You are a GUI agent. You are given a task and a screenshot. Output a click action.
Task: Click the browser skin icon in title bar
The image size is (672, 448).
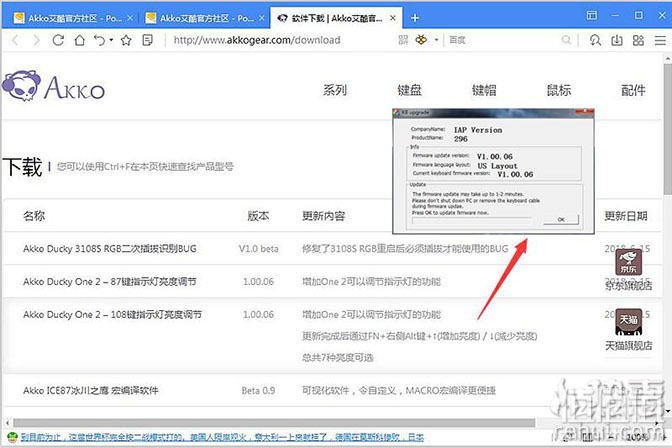592,15
